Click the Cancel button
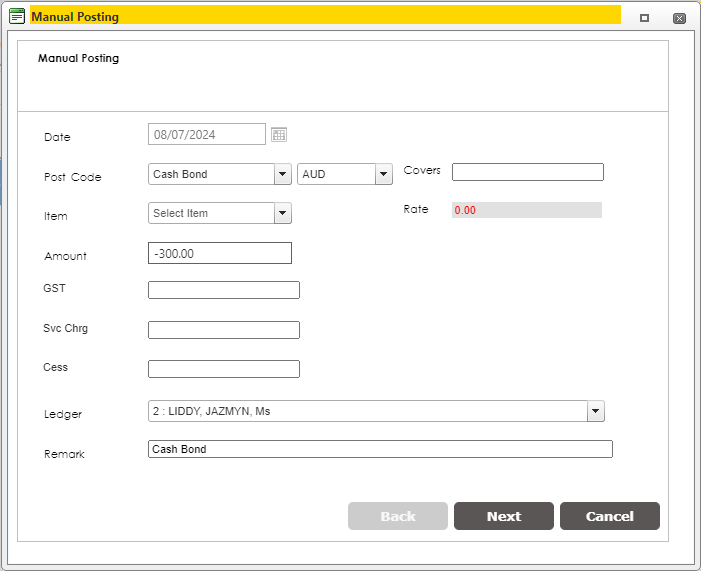Image resolution: width=701 pixels, height=571 pixels. point(610,516)
